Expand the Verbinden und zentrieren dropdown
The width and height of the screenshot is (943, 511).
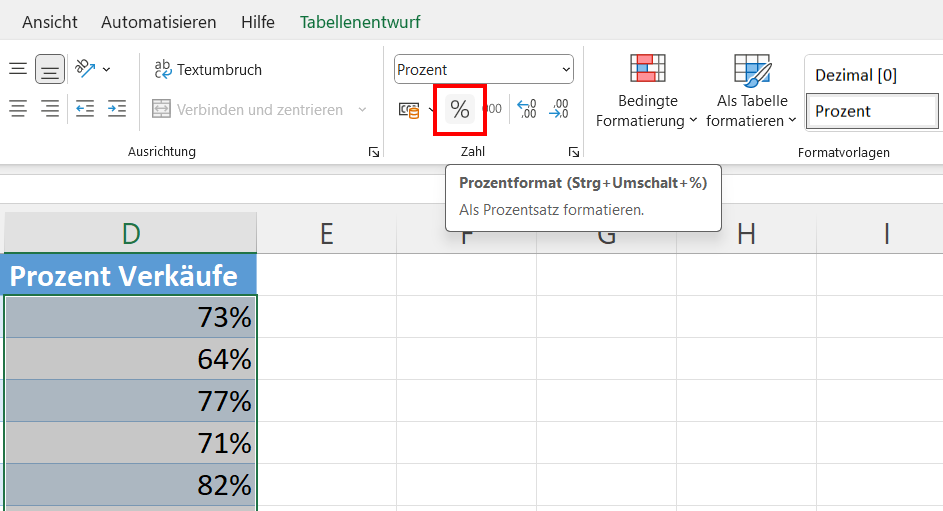(362, 109)
